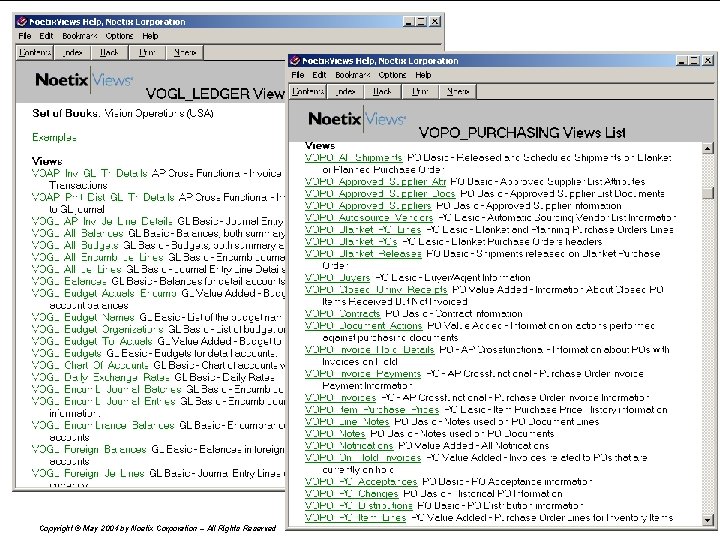Open VOGL_All_Budgets link in ledger window
This screenshot has height=540, width=720.
point(75,245)
